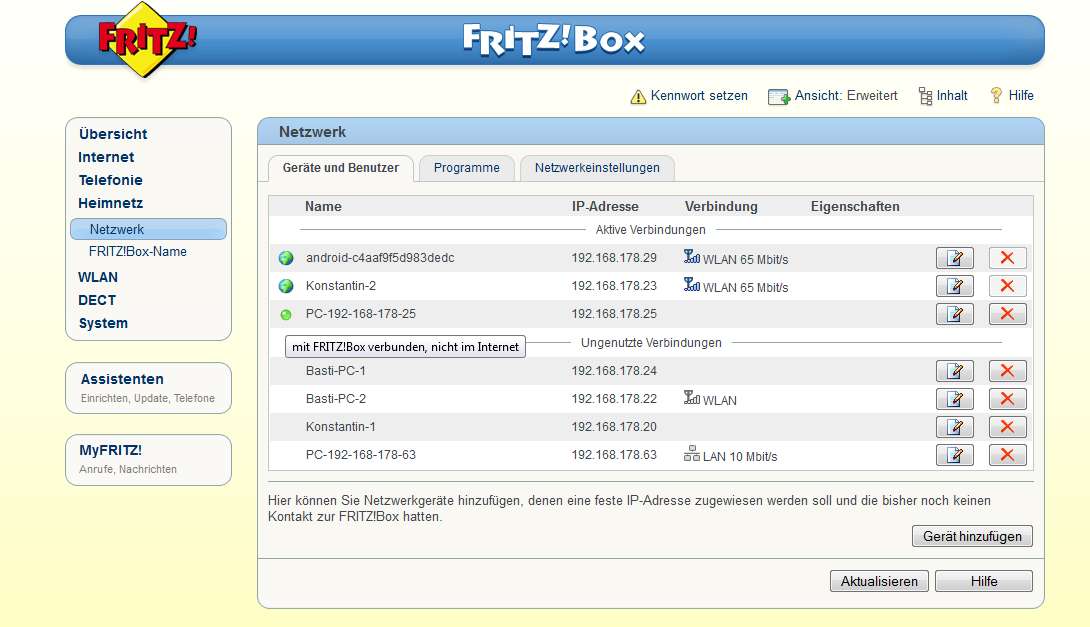Viewport: 1090px width, 627px height.
Task: Edit the Basti-PC-1 device entry
Action: [954, 370]
